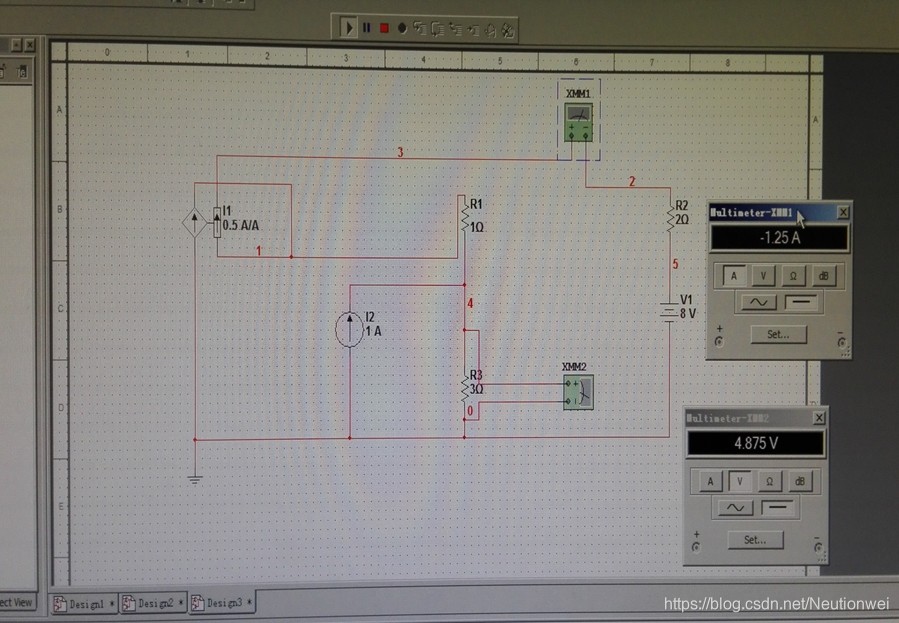The height and width of the screenshot is (623, 899).
Task: Open Set... in the Multimeter-XMM1 window
Action: 779,334
